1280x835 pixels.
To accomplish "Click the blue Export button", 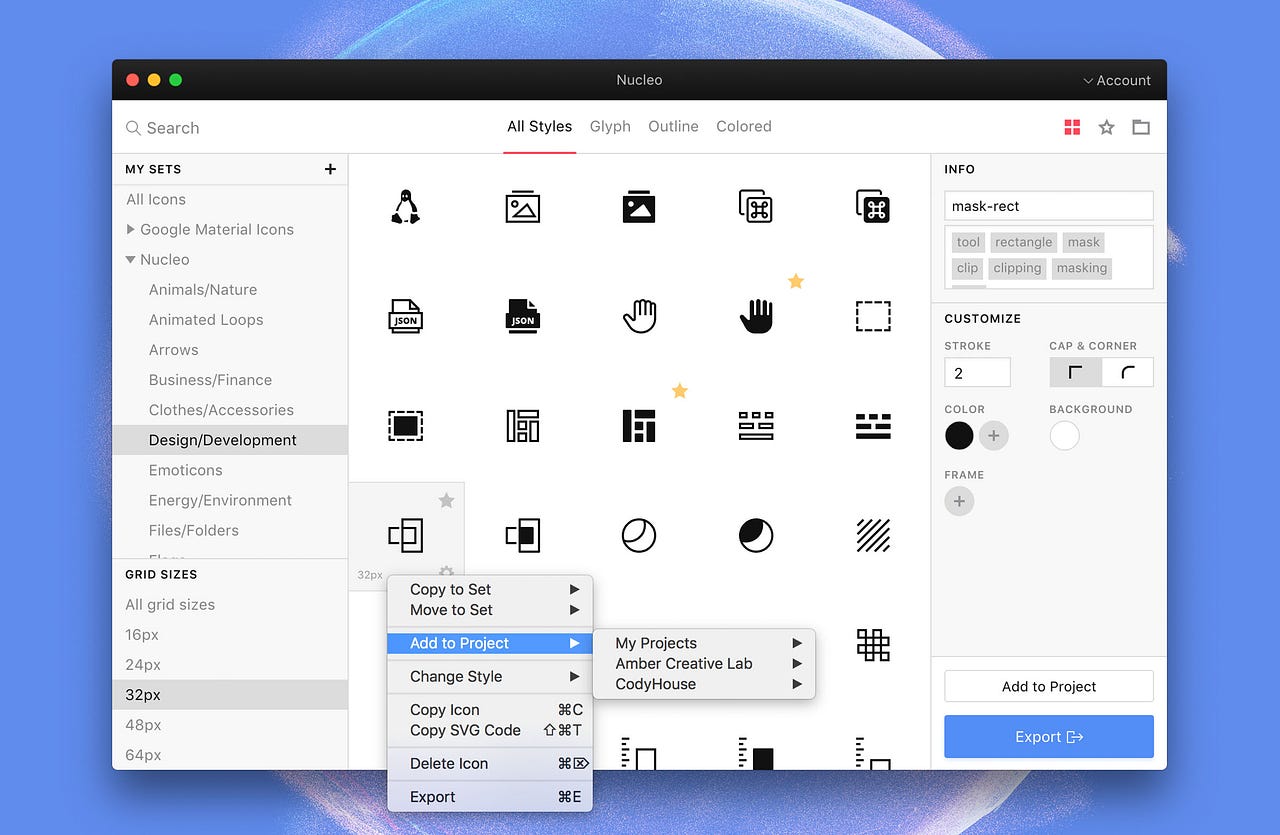I will [1048, 736].
